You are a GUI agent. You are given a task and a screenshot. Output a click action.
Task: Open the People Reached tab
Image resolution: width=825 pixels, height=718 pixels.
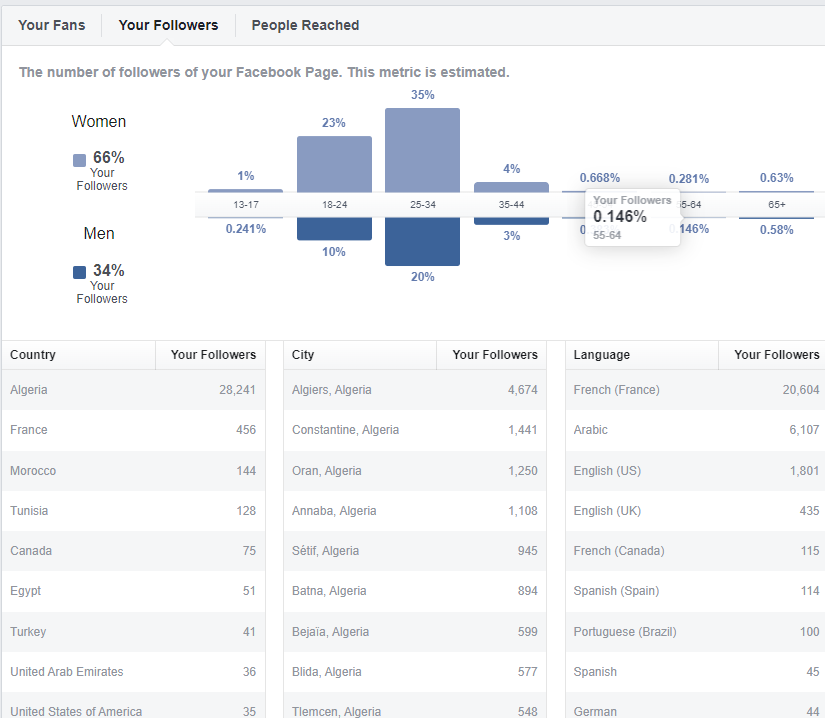pyautogui.click(x=305, y=25)
